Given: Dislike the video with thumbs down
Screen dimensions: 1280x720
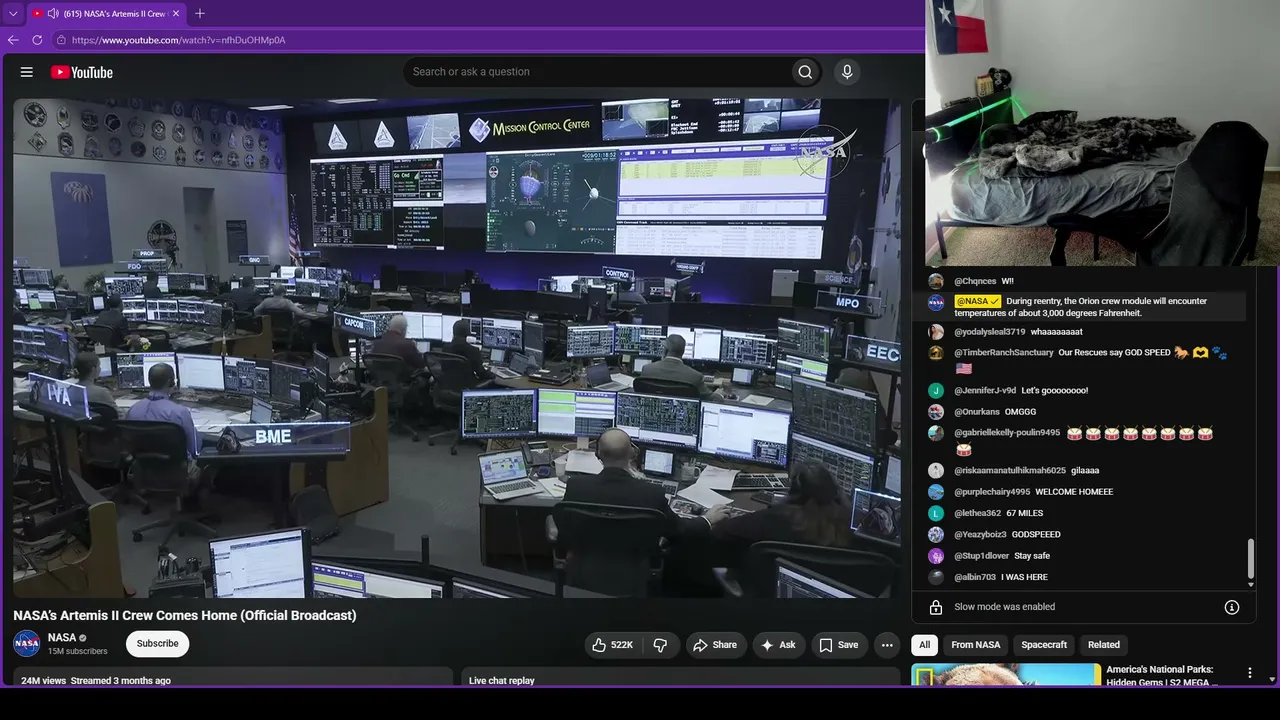Looking at the screenshot, I should (661, 645).
